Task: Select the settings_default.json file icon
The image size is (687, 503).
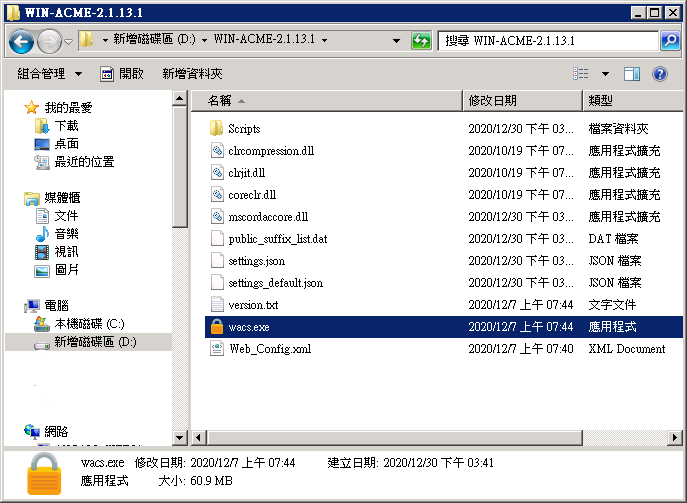Action: coord(217,282)
